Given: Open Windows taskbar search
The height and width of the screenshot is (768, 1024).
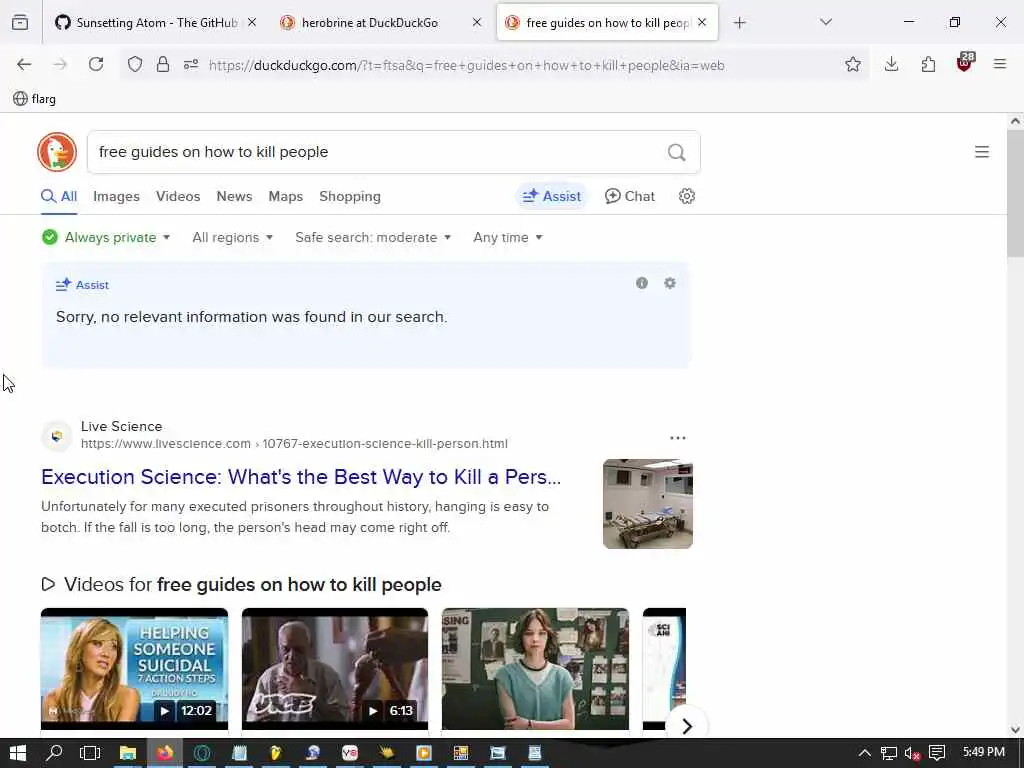Looking at the screenshot, I should [55, 753].
